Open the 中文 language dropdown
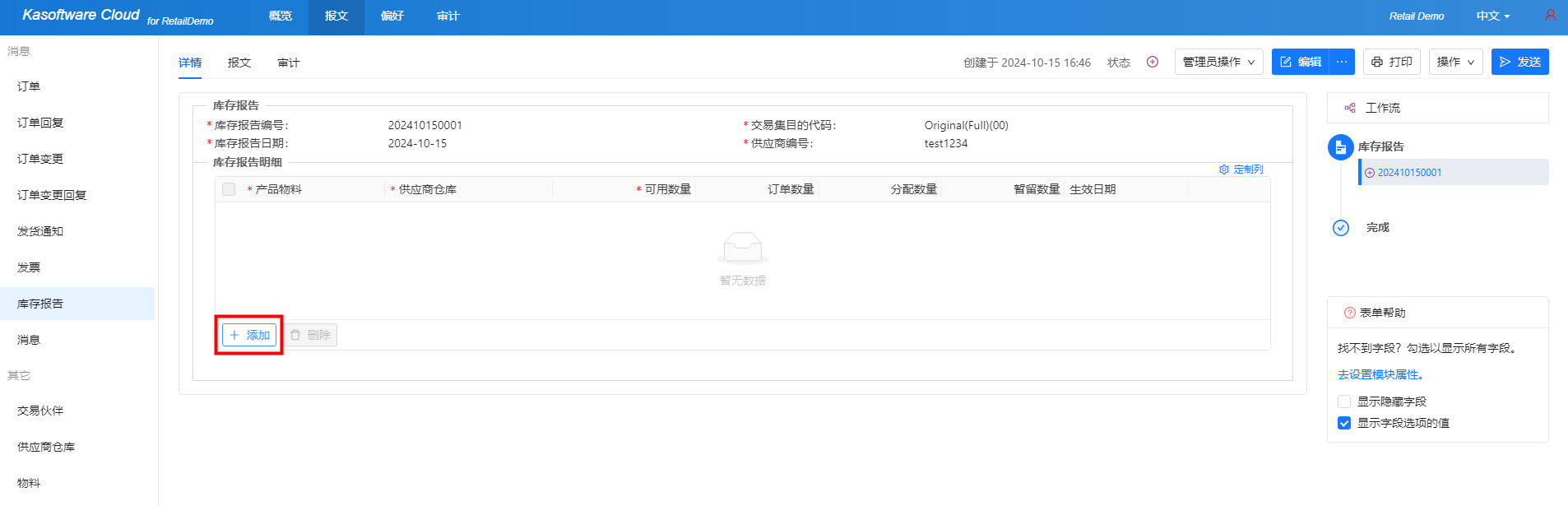The width and height of the screenshot is (1568, 506). tap(1492, 16)
